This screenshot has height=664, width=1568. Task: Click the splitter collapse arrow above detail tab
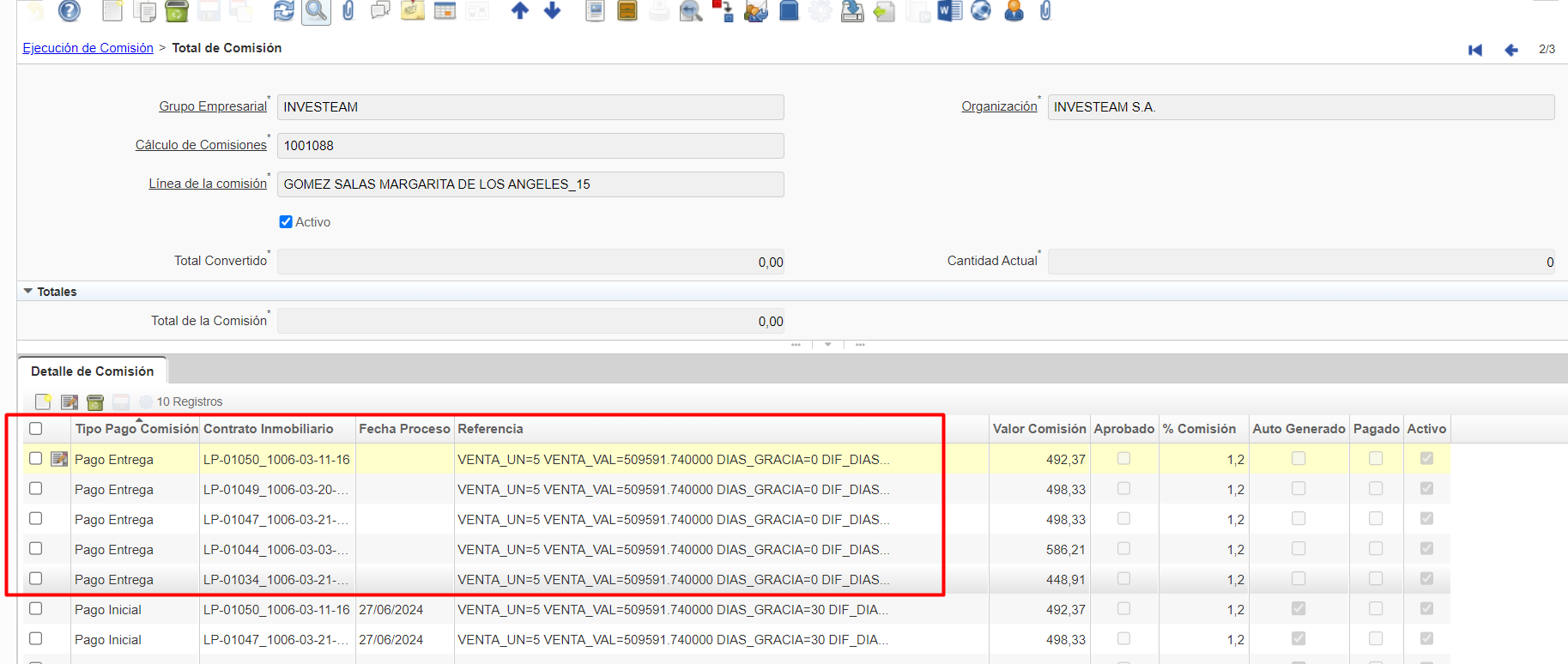click(x=827, y=344)
